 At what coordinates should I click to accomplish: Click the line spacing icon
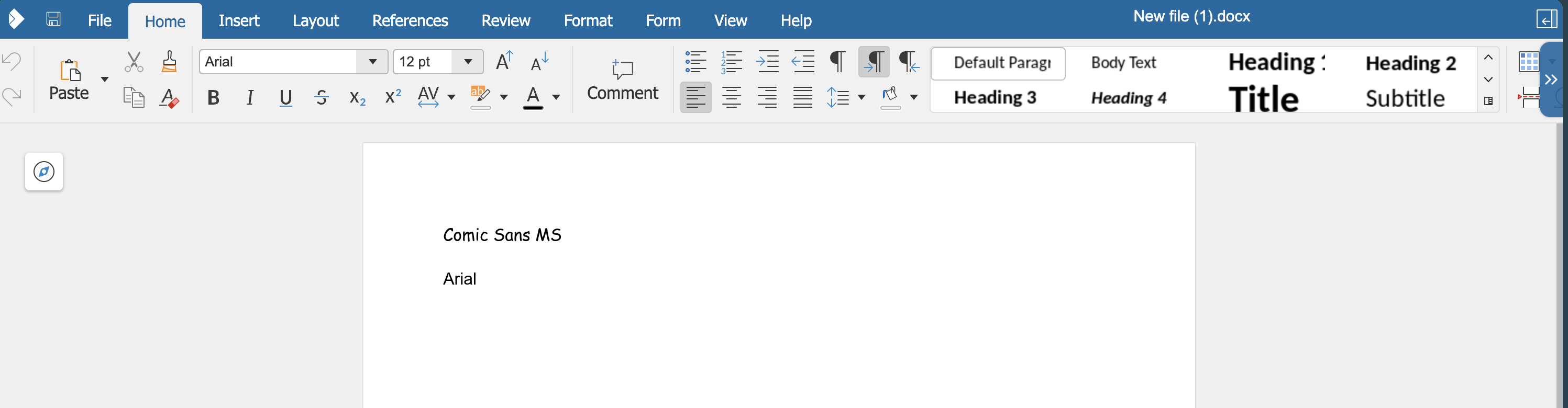pyautogui.click(x=837, y=97)
